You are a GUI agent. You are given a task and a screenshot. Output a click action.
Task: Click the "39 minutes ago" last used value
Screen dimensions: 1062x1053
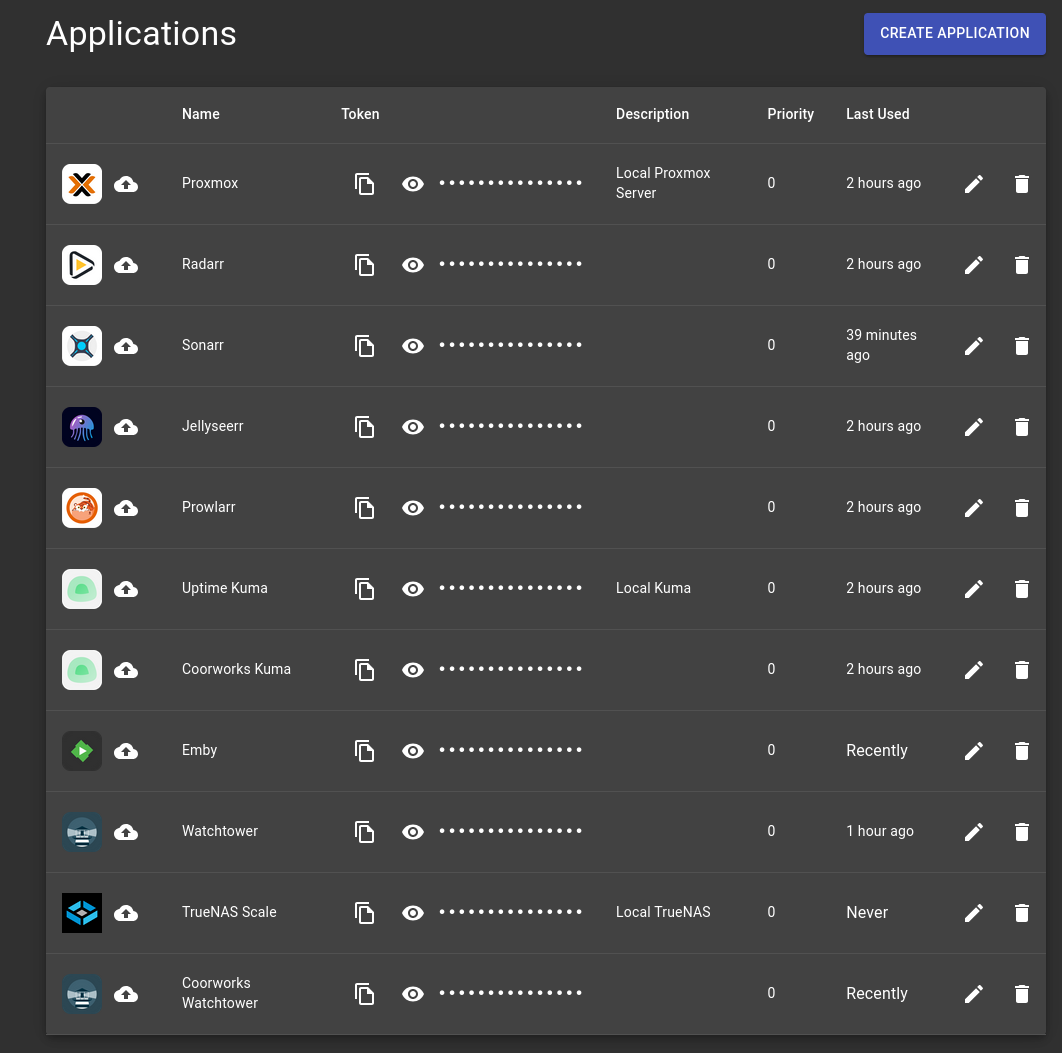coord(880,345)
